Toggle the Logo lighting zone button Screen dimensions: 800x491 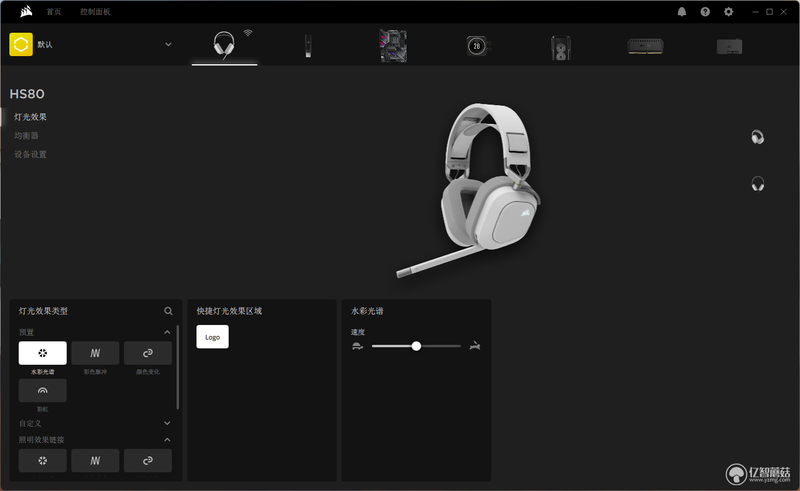coord(212,337)
